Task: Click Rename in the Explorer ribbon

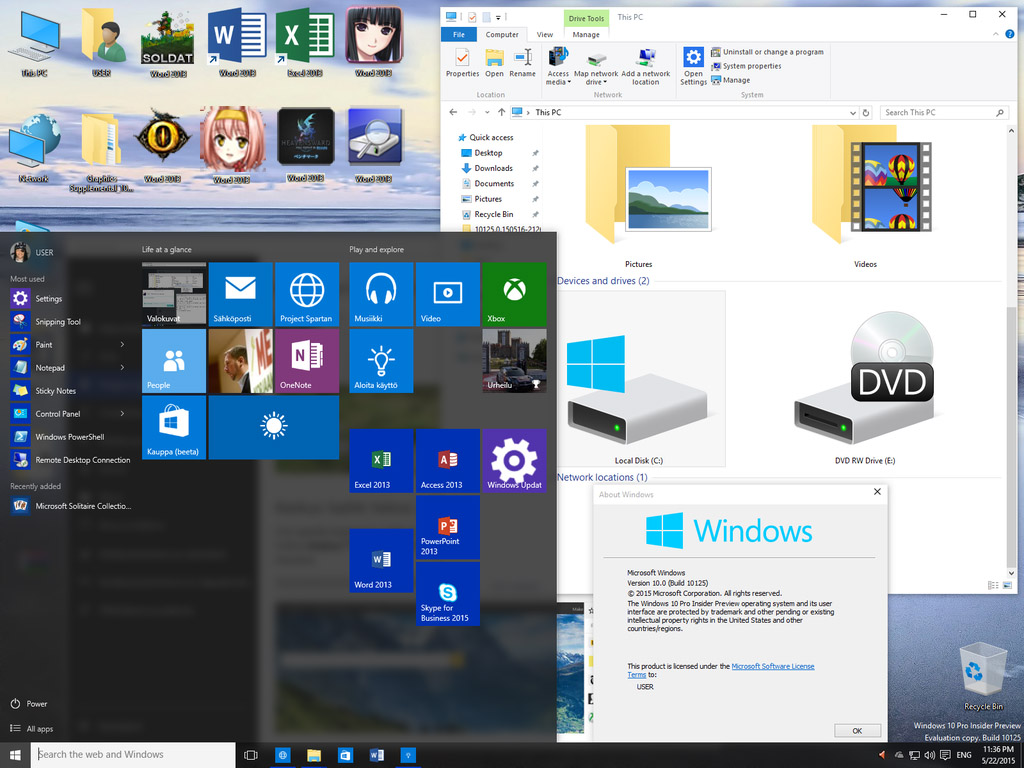Action: [x=522, y=64]
